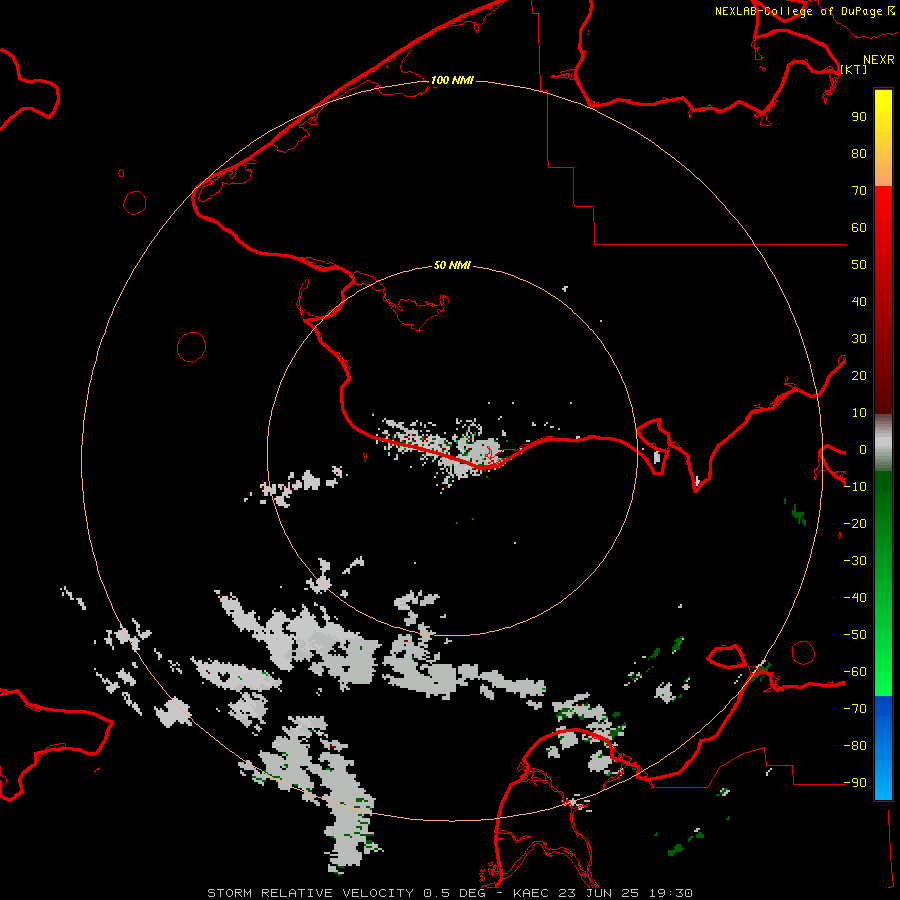The image size is (900, 900).
Task: Click the -40 value on the velocity scale
Action: click(x=855, y=598)
